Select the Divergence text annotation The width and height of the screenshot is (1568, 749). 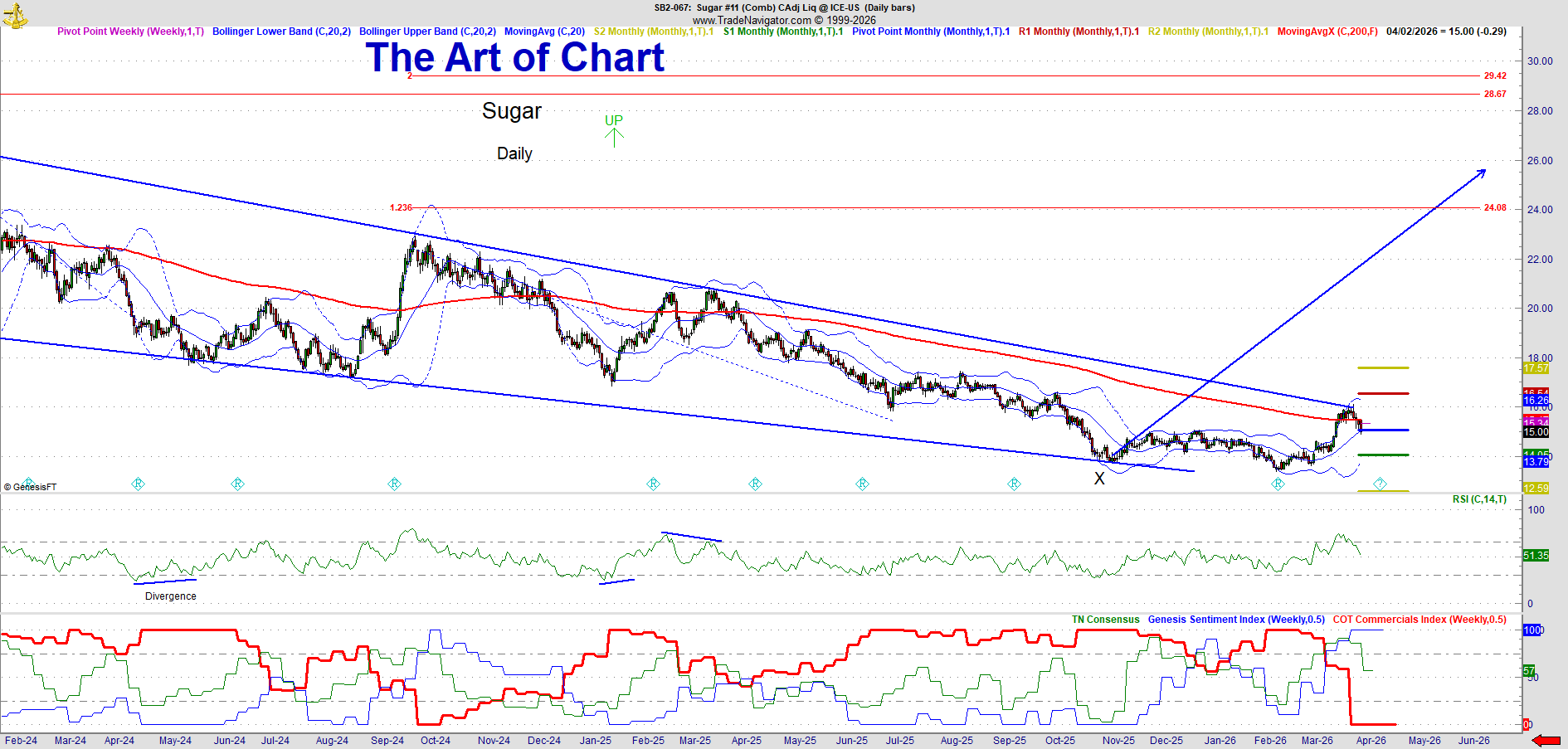click(171, 596)
